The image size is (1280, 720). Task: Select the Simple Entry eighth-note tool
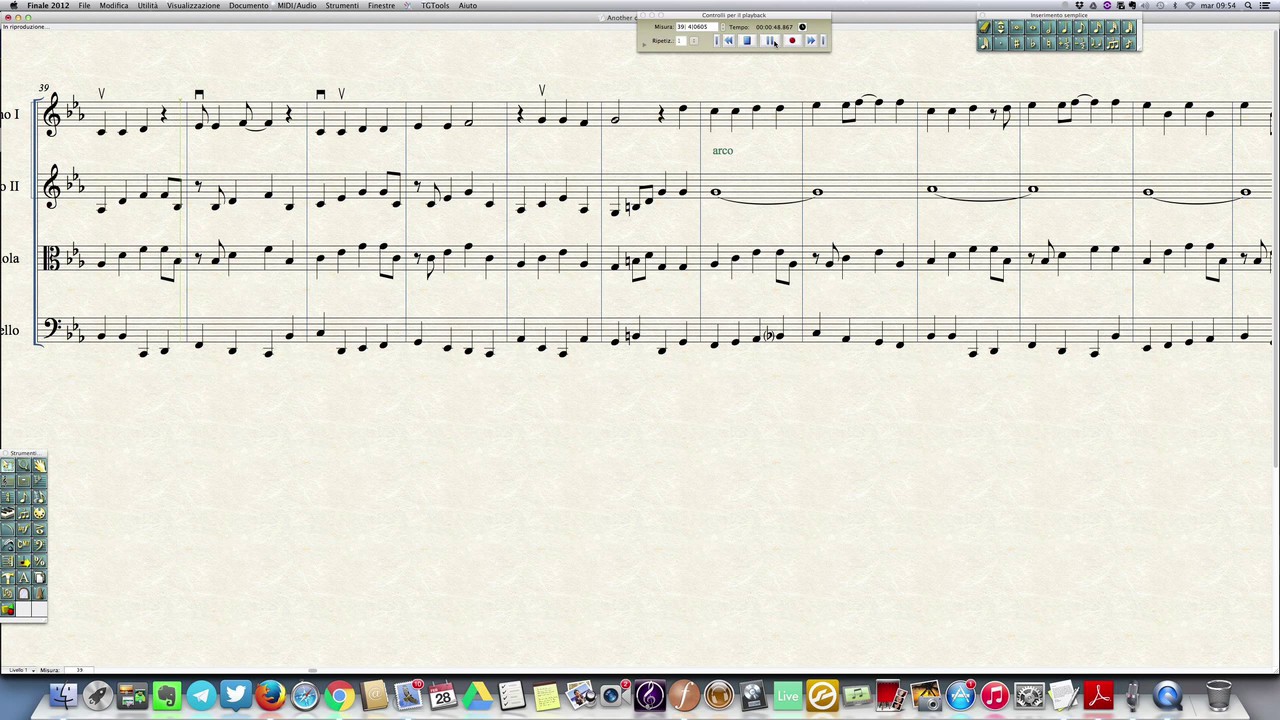pos(24,497)
